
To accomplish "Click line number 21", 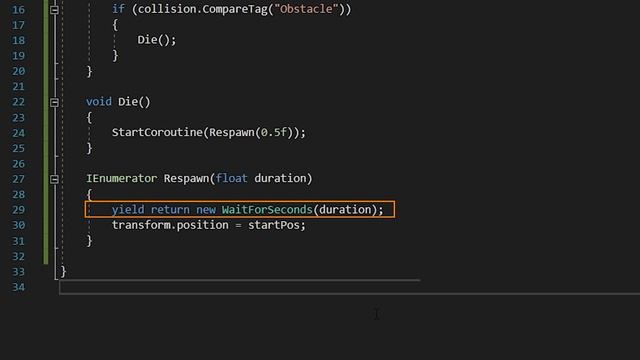I will 18,87.
